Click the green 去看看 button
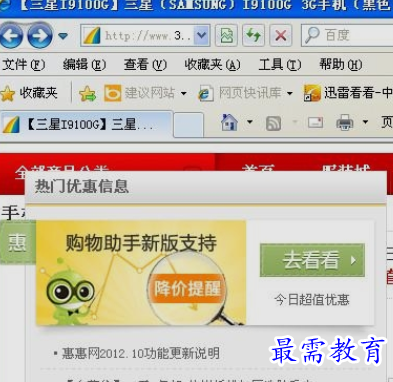 point(312,260)
